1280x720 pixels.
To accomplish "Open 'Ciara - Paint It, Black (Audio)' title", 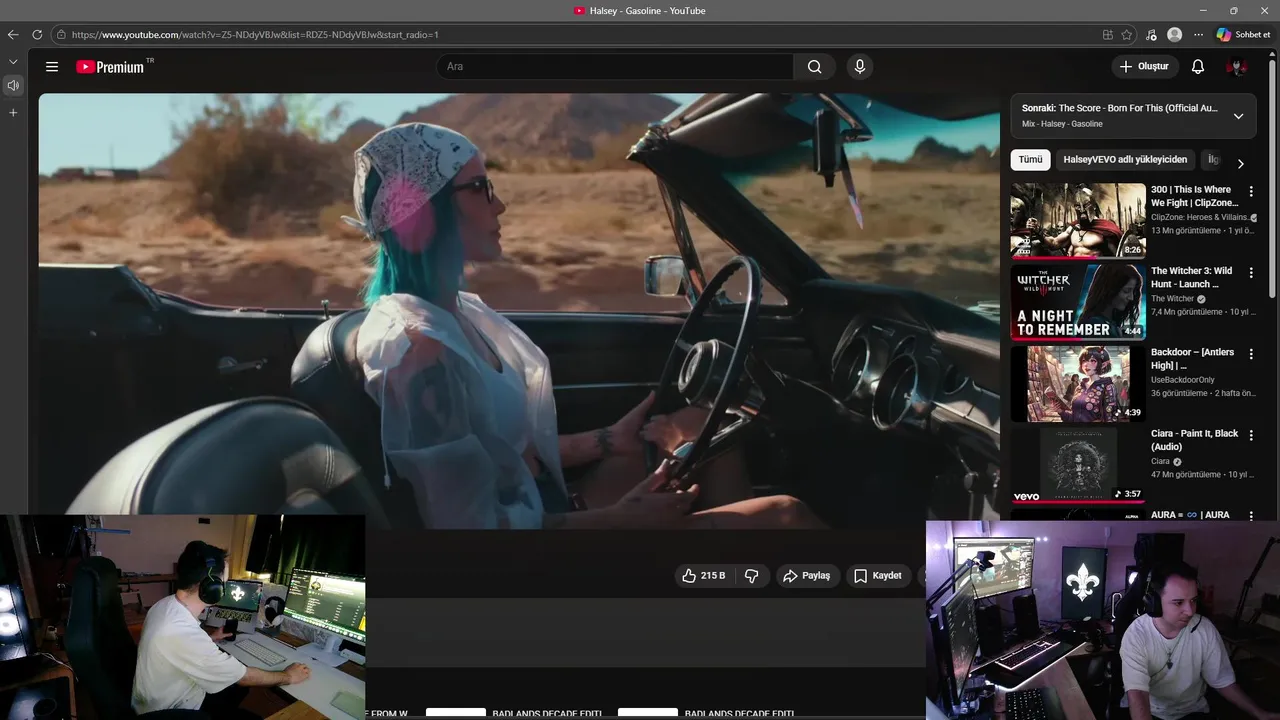I will [1194, 440].
